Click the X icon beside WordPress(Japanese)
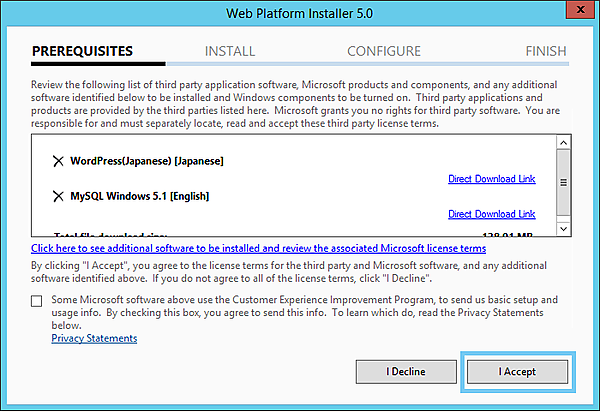 click(57, 161)
